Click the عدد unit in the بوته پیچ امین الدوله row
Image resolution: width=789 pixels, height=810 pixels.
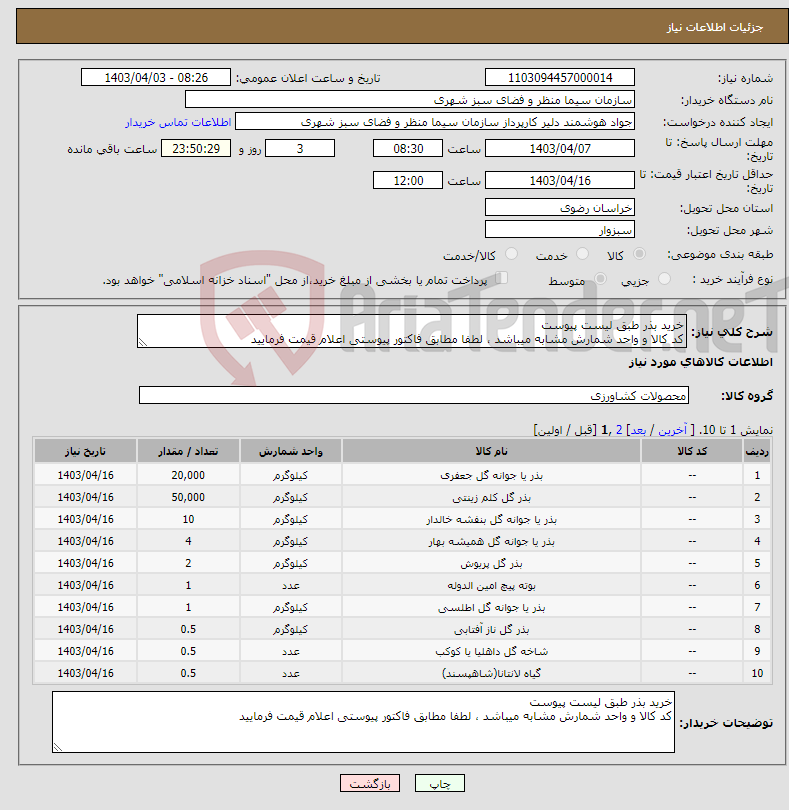point(290,585)
